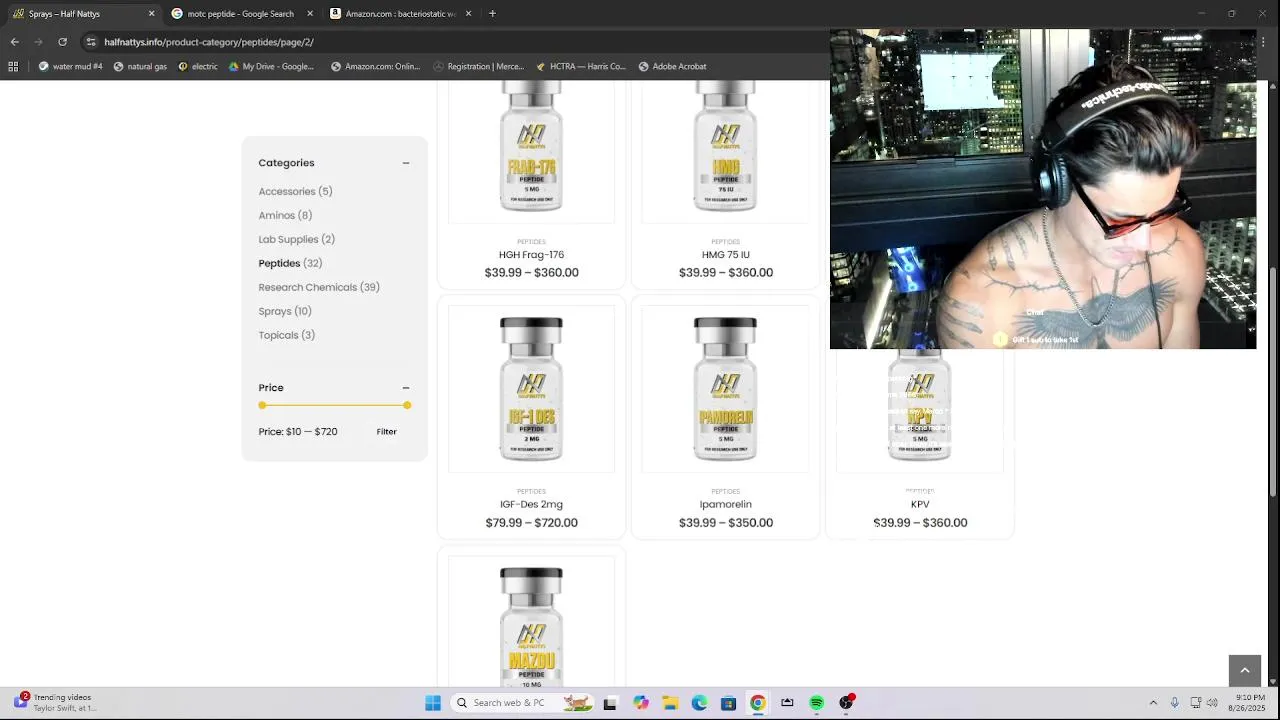Open the 'electric' bookmark
This screenshot has height=720, width=1280.
click(198, 67)
